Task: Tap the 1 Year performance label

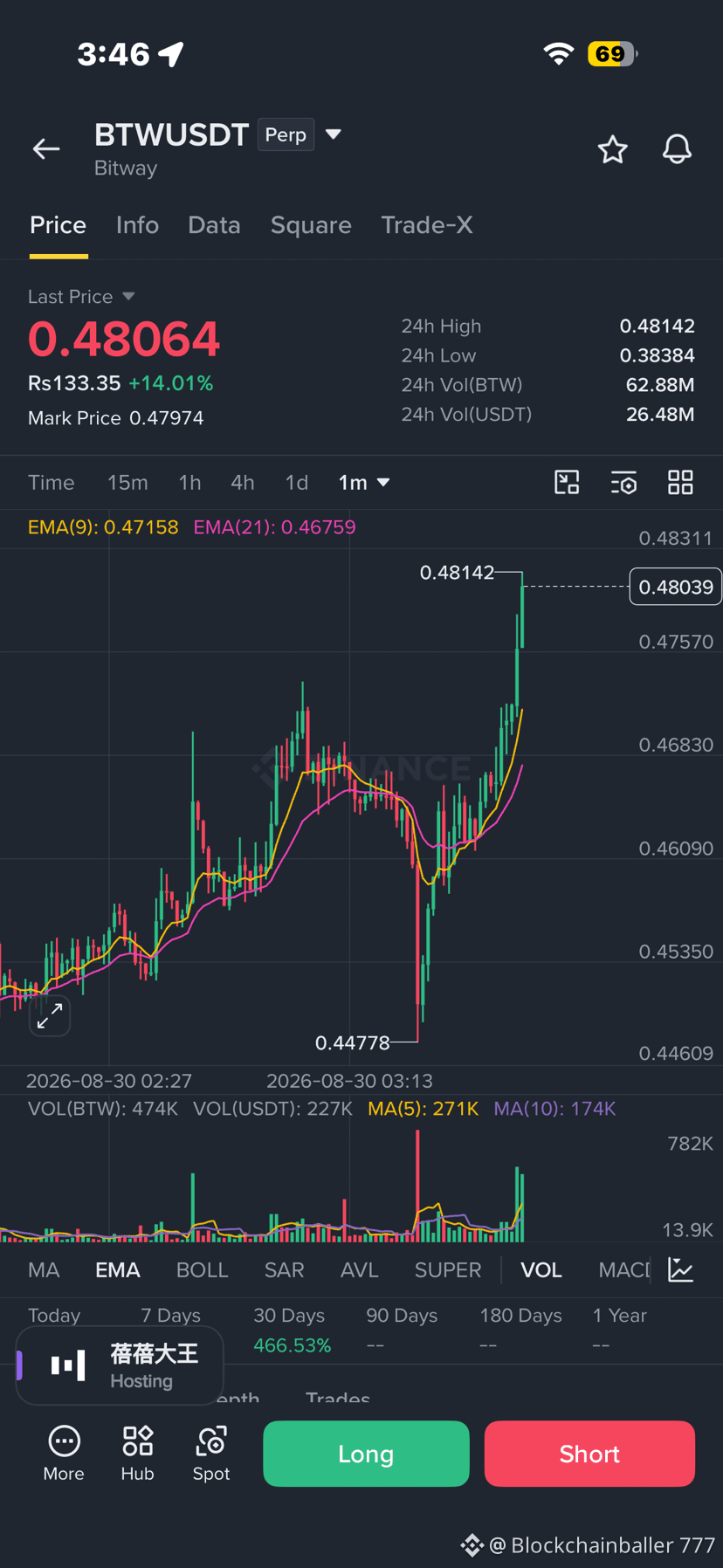Action: point(620,1315)
